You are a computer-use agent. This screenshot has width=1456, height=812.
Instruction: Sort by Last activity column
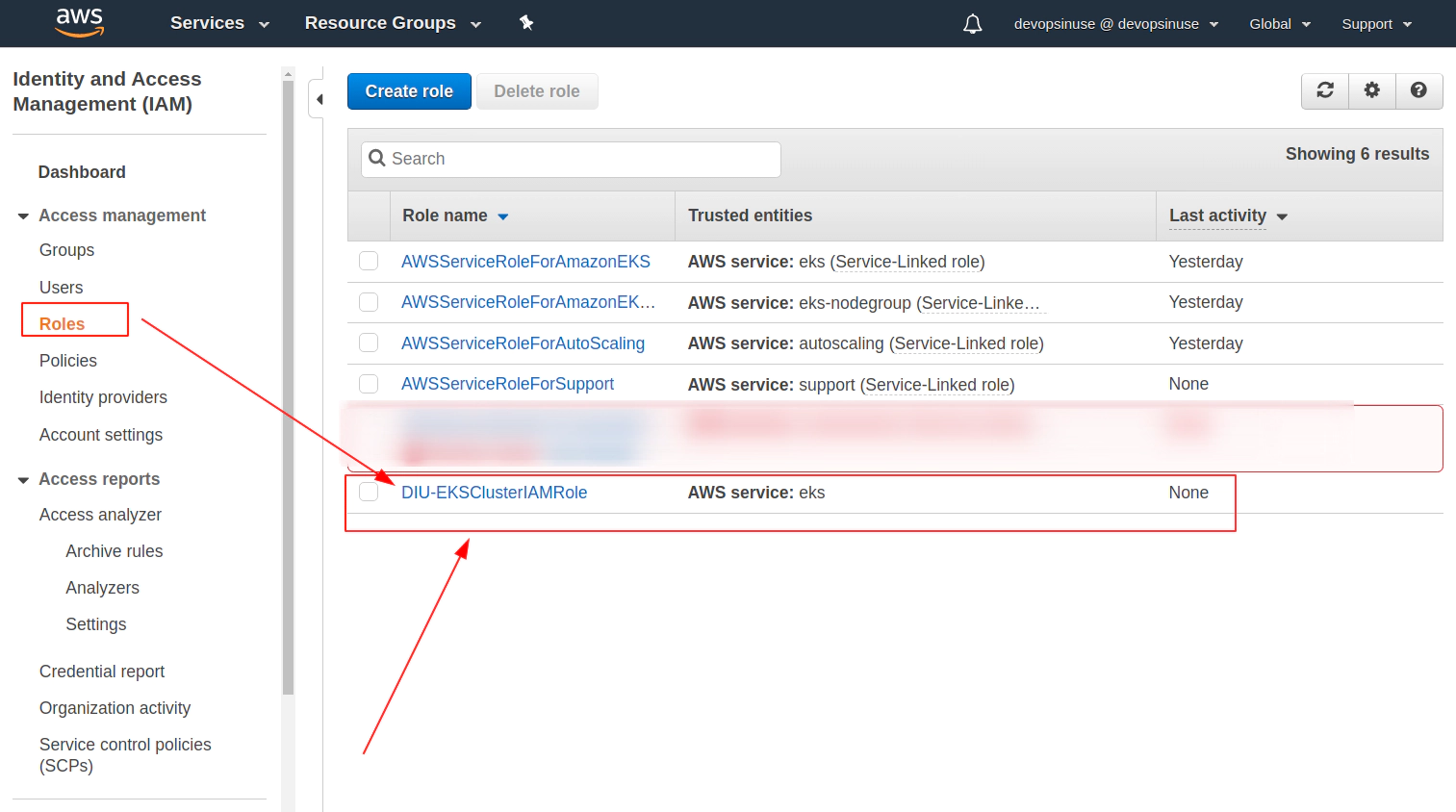coord(1228,216)
